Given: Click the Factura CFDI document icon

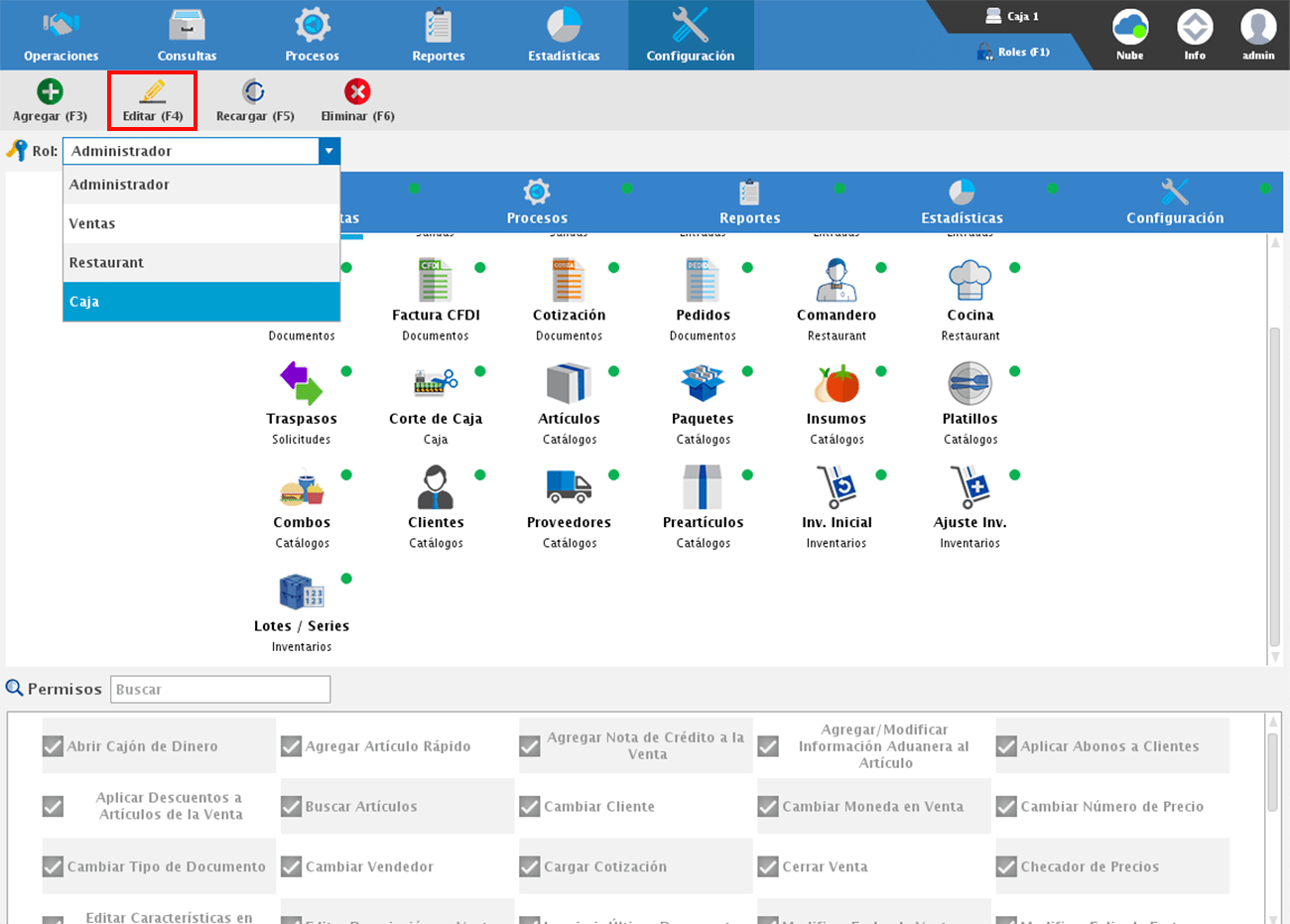Looking at the screenshot, I should point(436,281).
